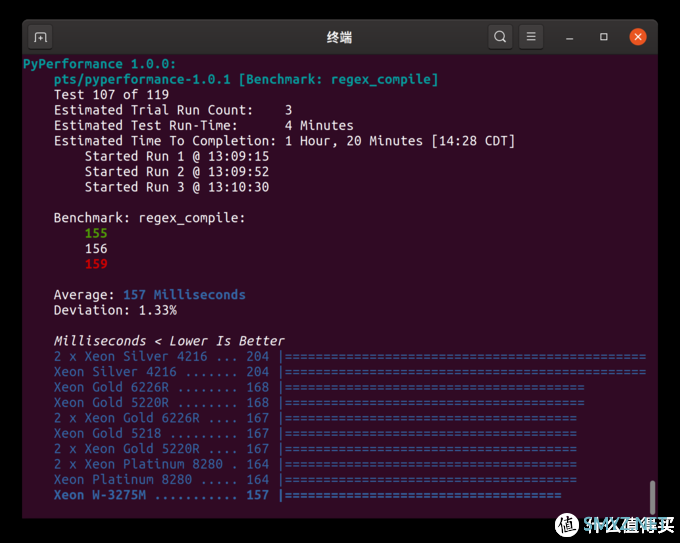Click single 'Xeon Gold 5220R' row
The height and width of the screenshot is (543, 680).
pos(319,403)
